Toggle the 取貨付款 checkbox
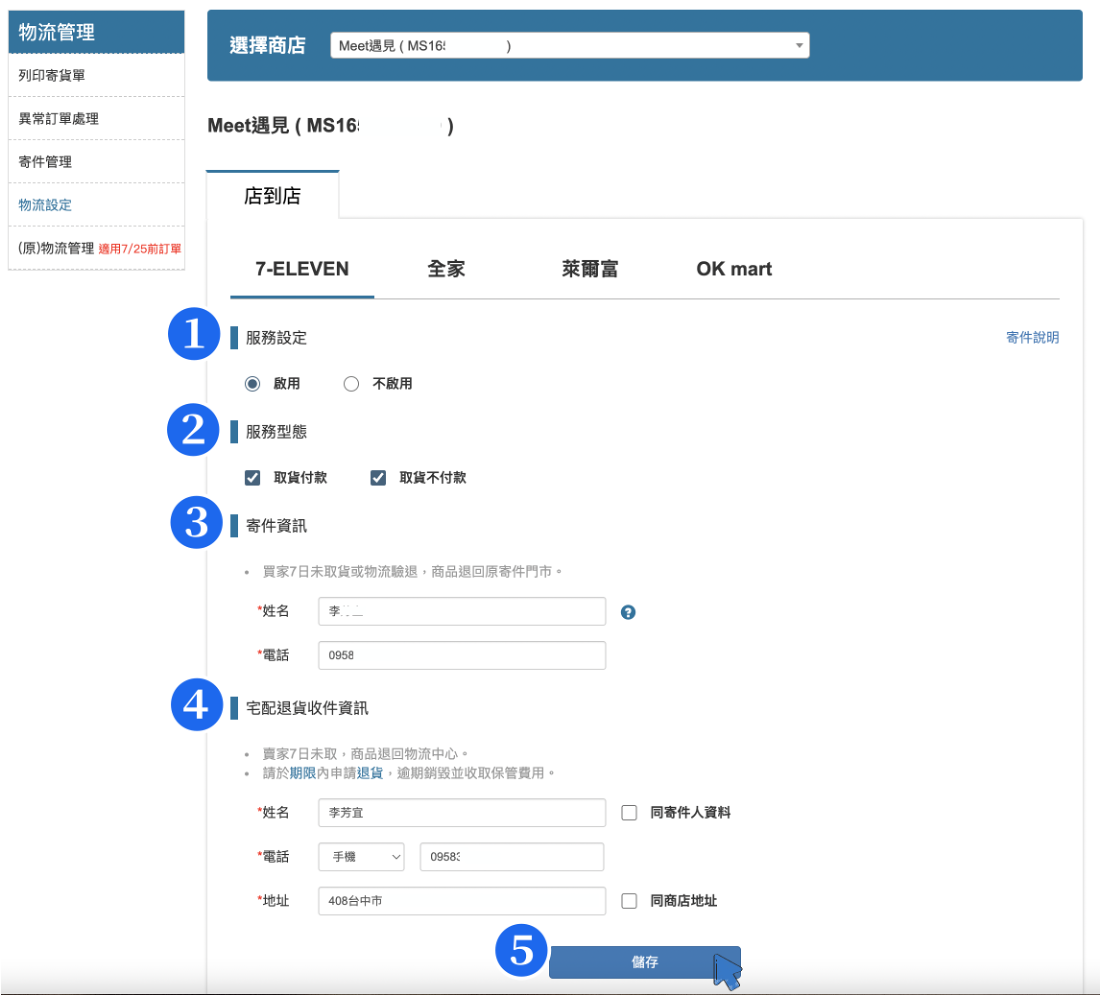Viewport: 1102px width, 995px height. [x=252, y=478]
